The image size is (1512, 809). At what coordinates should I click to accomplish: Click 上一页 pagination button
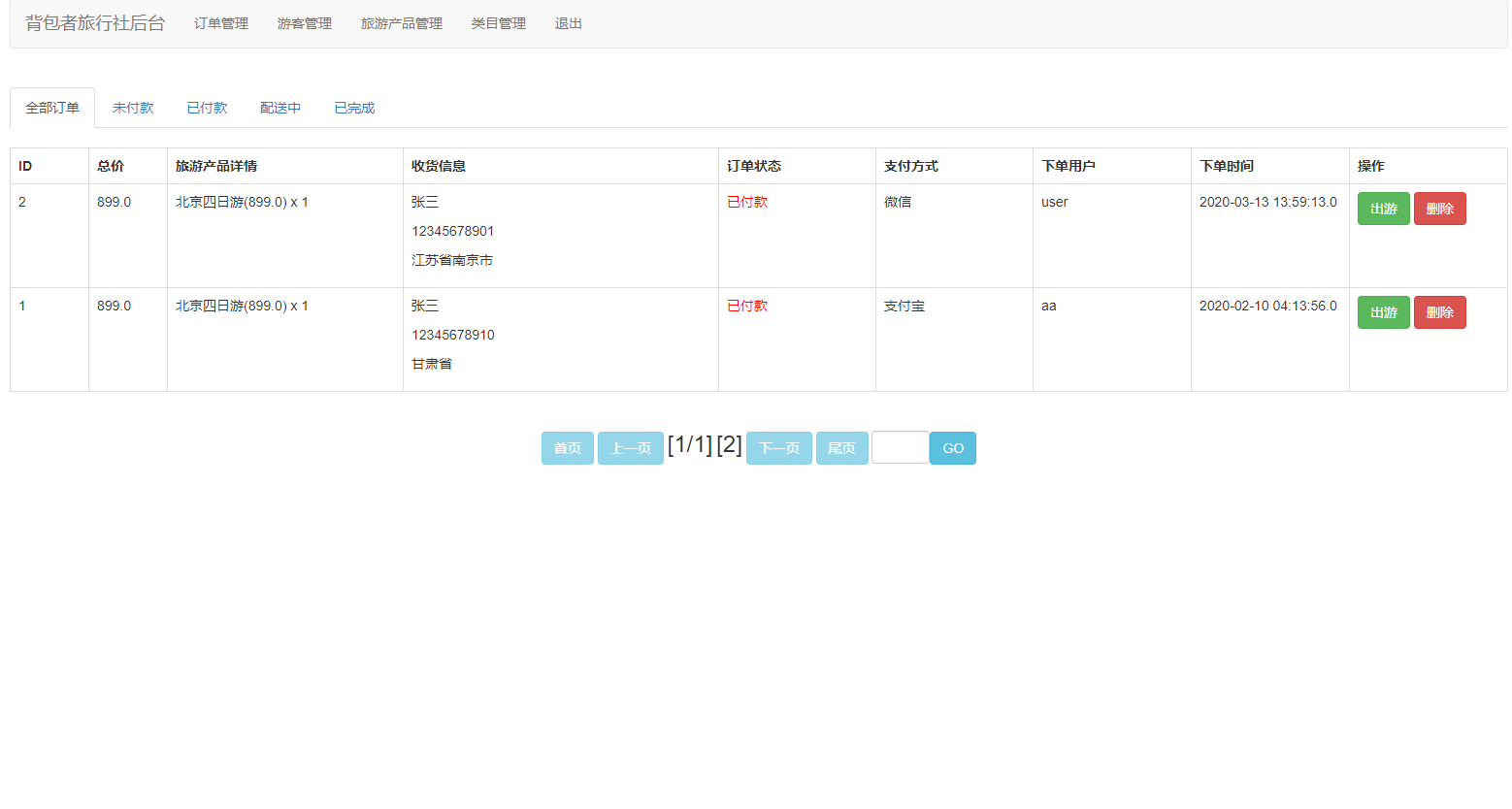point(630,448)
